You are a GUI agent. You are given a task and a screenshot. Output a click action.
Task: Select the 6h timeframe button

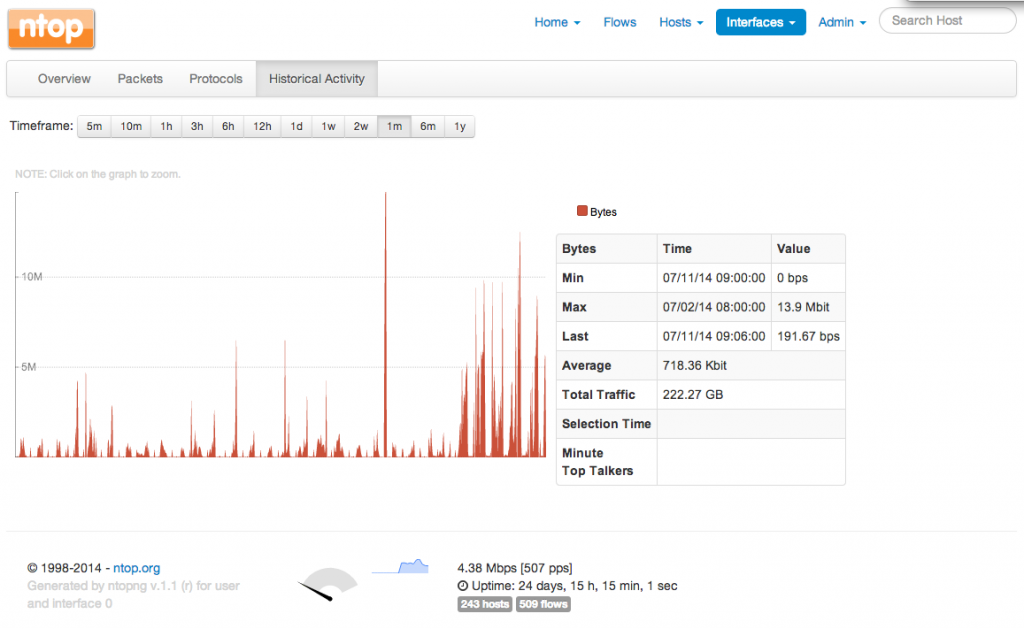(x=228, y=126)
